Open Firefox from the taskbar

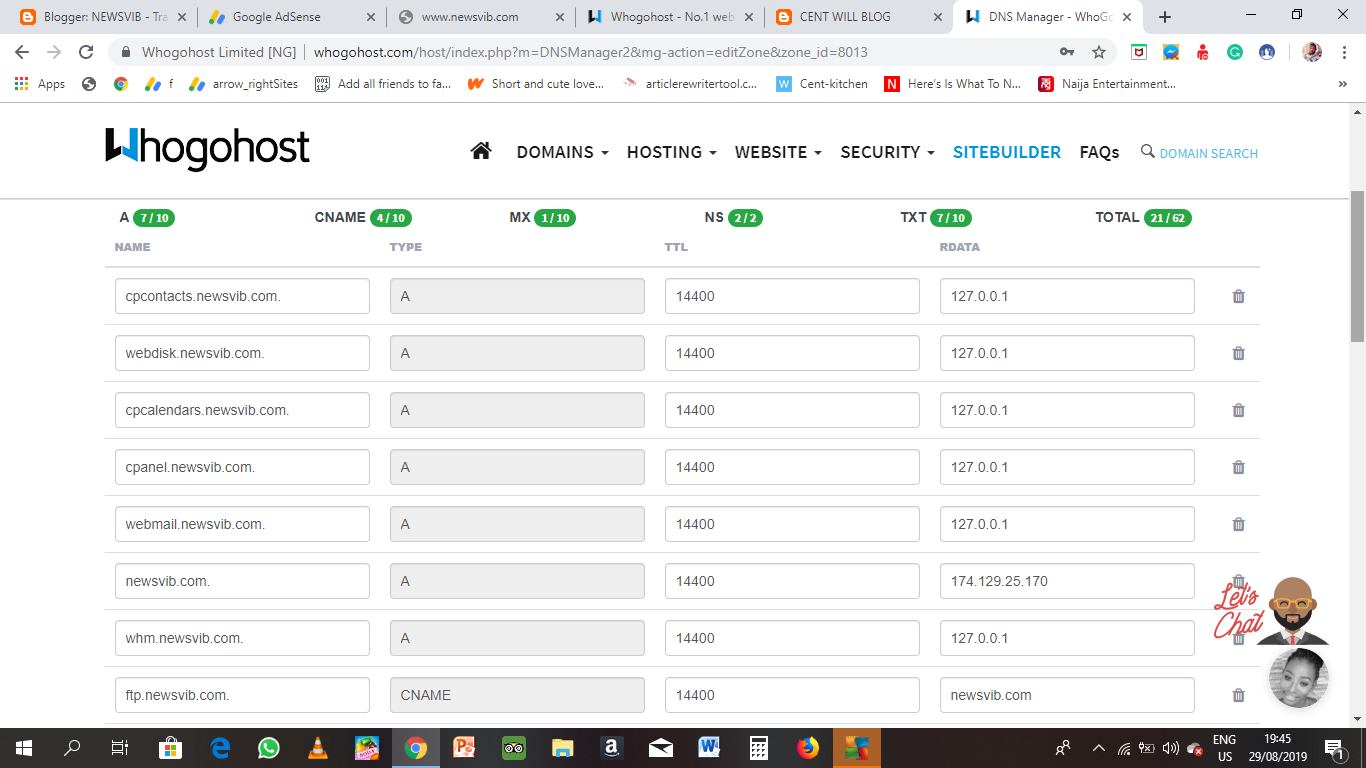(808, 747)
